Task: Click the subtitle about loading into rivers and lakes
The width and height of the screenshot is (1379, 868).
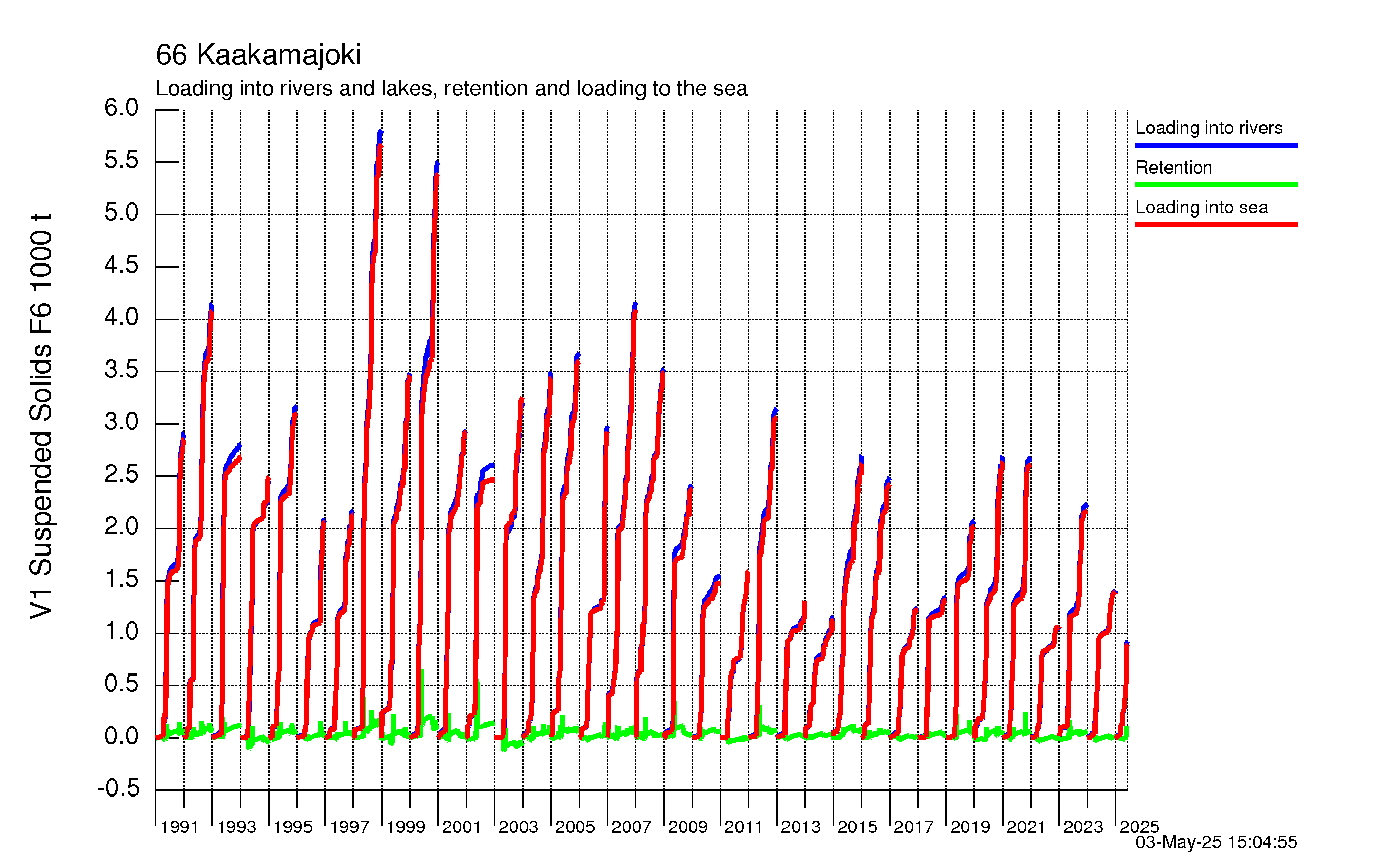Action: point(451,89)
